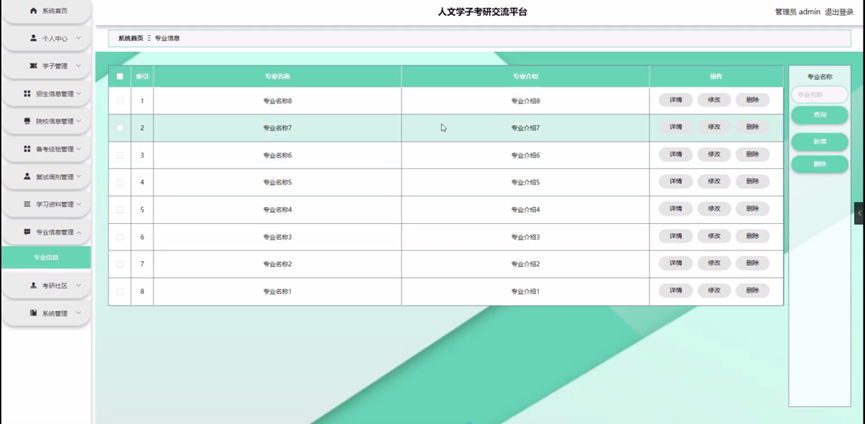This screenshot has width=865, height=424.
Task: Expand the 备考经验管理 chevron
Action: point(78,149)
